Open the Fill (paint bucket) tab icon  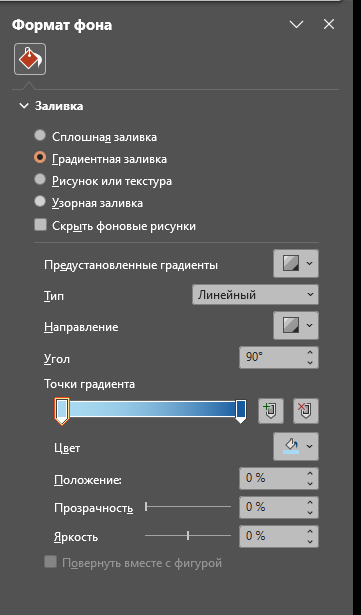[x=30, y=59]
